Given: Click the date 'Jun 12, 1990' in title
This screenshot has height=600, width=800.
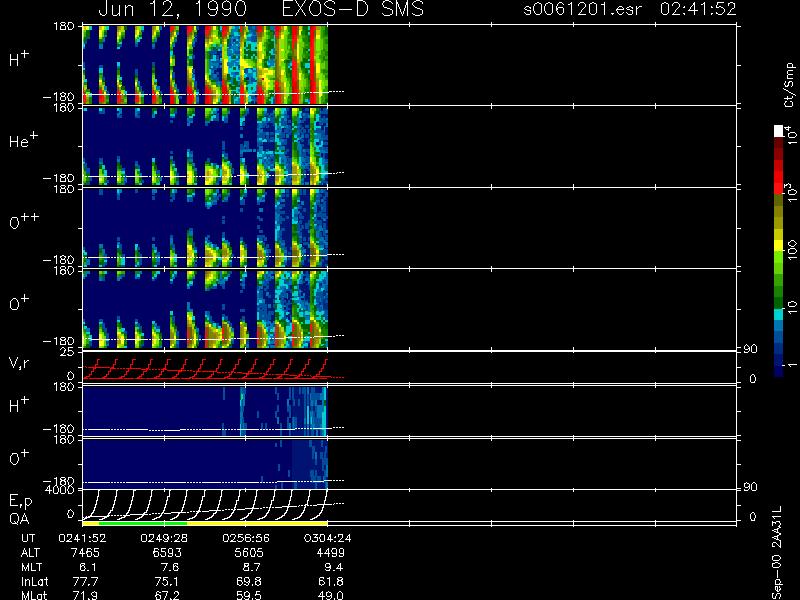Looking at the screenshot, I should (x=172, y=9).
